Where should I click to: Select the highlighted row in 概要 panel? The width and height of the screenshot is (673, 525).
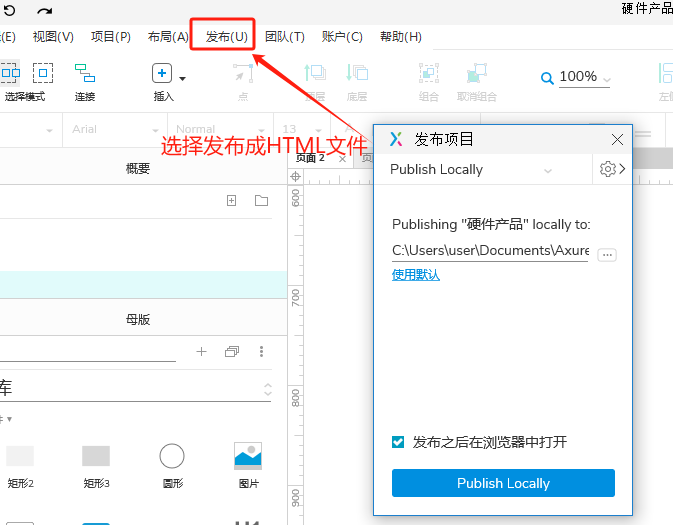coord(143,285)
